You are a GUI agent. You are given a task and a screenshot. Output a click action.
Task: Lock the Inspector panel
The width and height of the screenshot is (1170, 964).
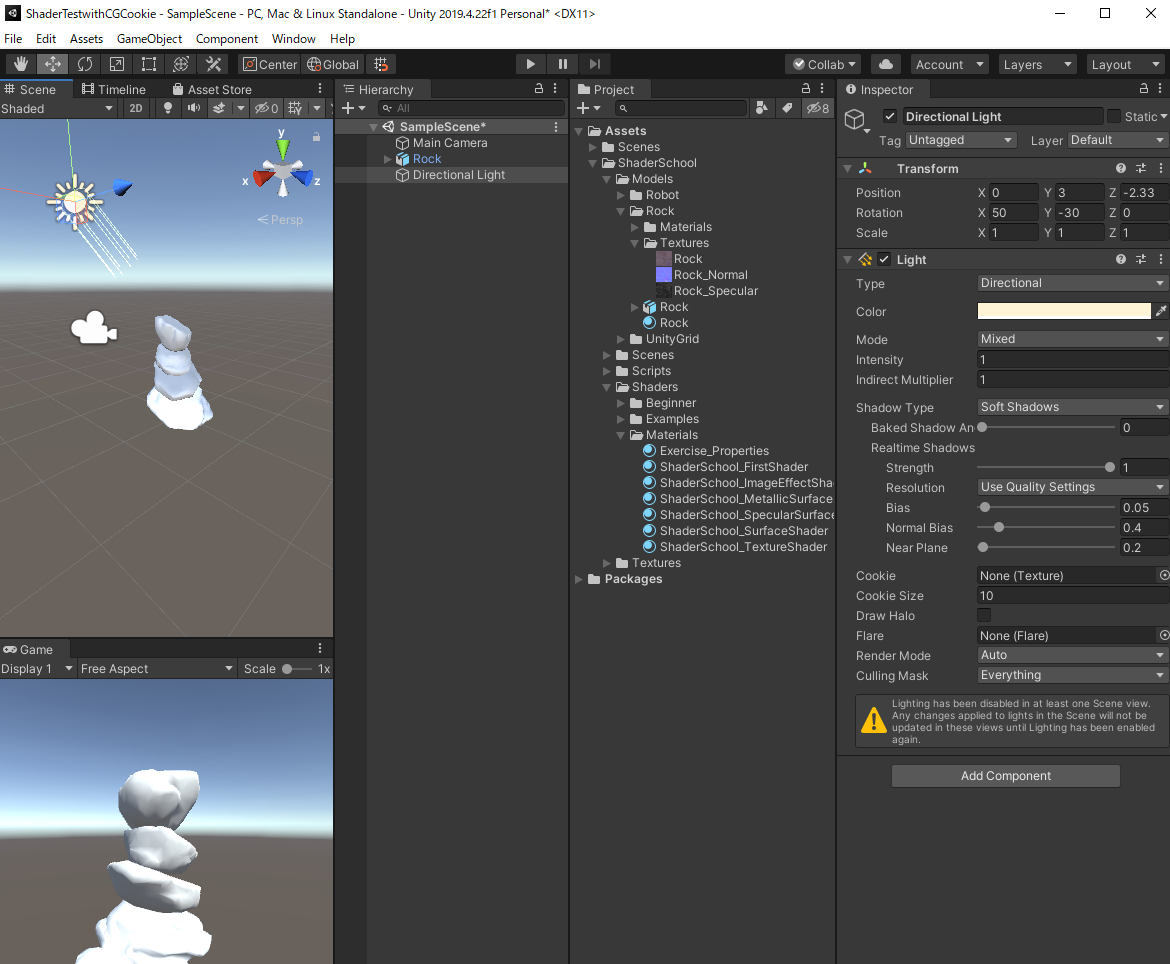coord(1143,88)
